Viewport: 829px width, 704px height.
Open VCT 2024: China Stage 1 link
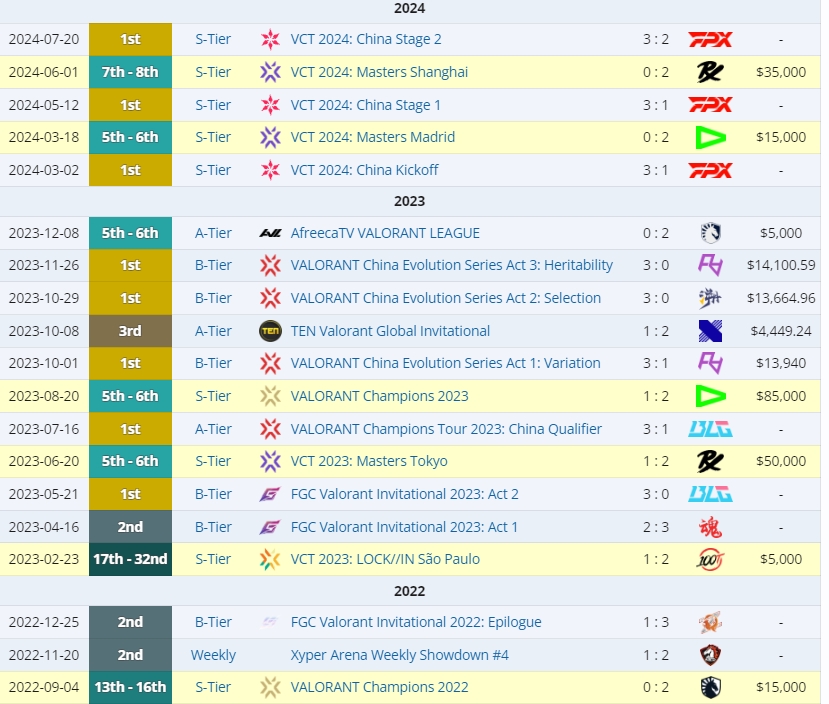click(x=366, y=105)
